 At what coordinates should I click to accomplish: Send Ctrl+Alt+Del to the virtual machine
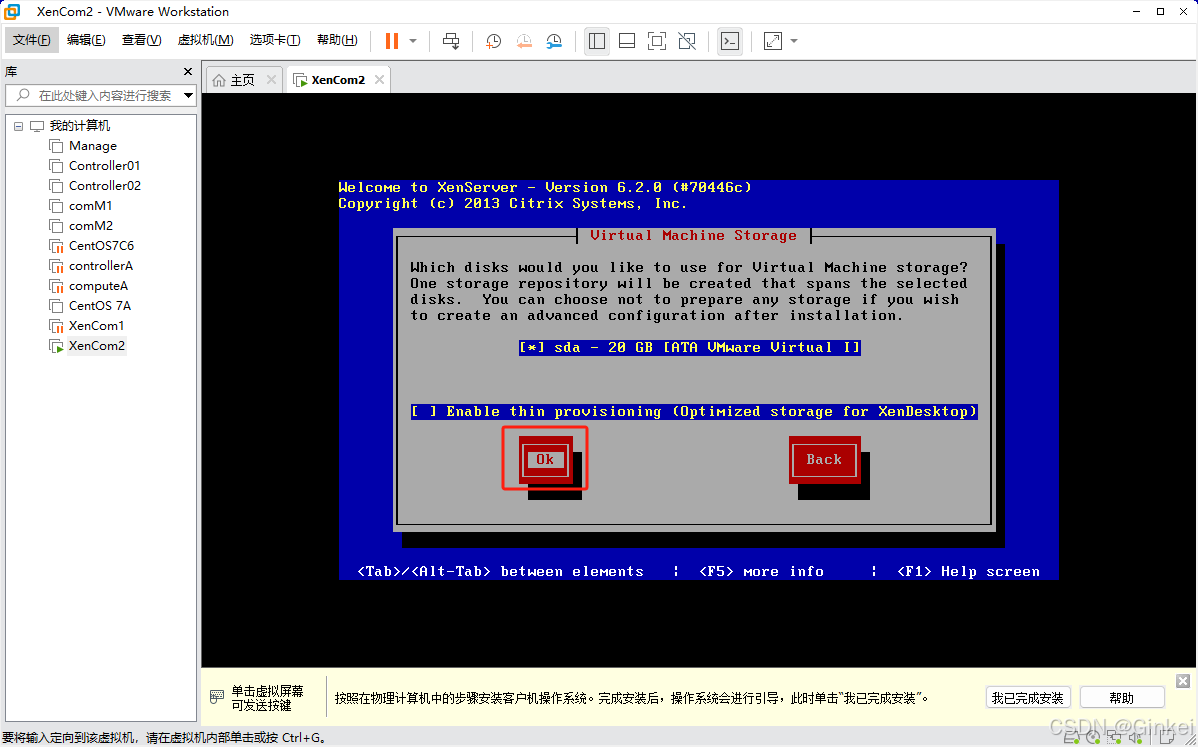451,41
